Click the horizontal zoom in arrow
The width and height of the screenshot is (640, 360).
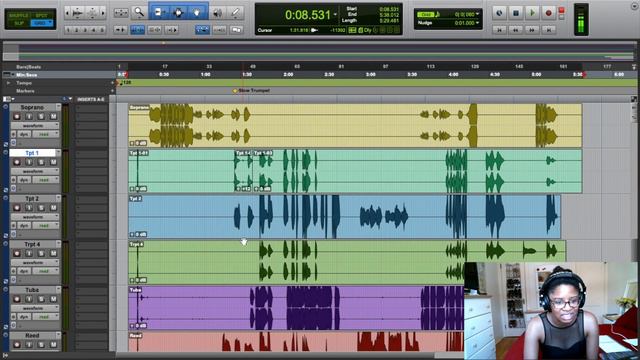(x=103, y=13)
